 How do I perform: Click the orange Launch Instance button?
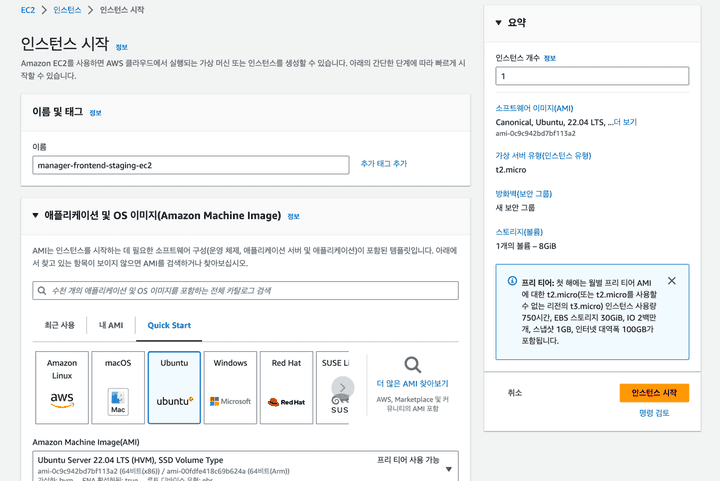[x=653, y=393]
